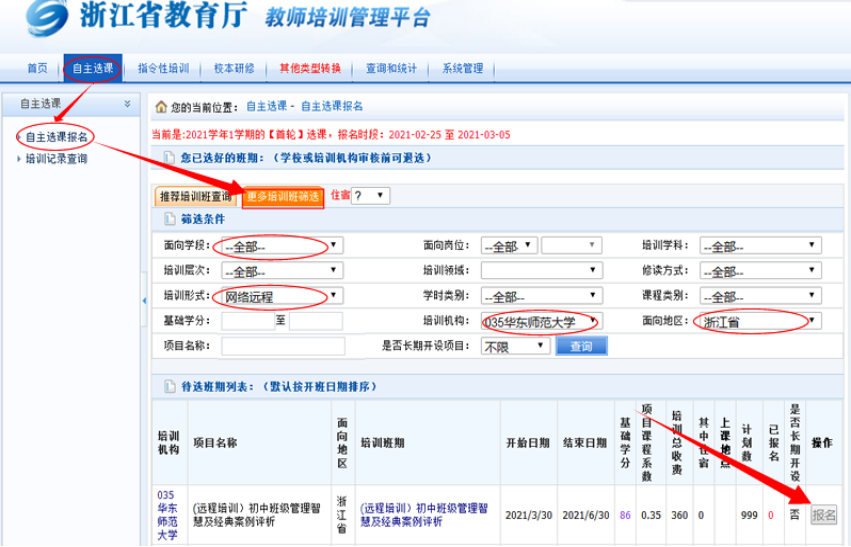
Task: Click the 已报名 count 0 in the row
Action: [771, 516]
